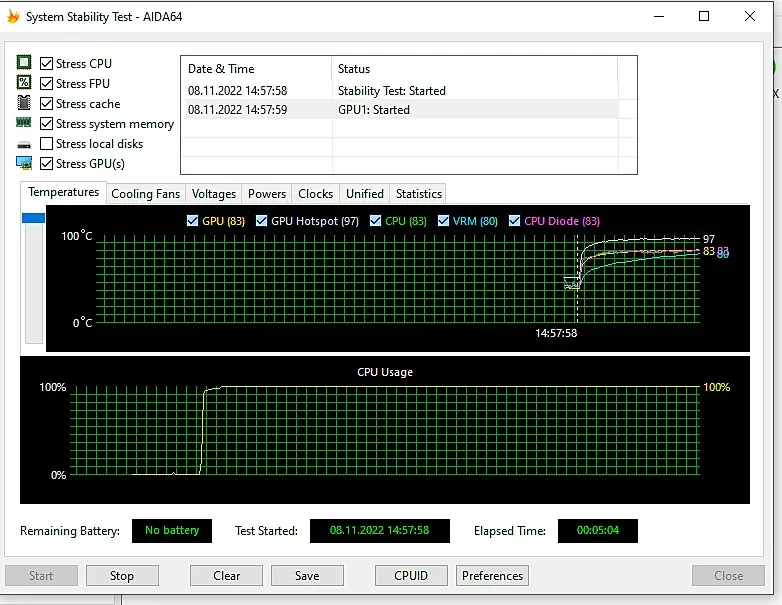Click the Test Started value field

(380, 531)
